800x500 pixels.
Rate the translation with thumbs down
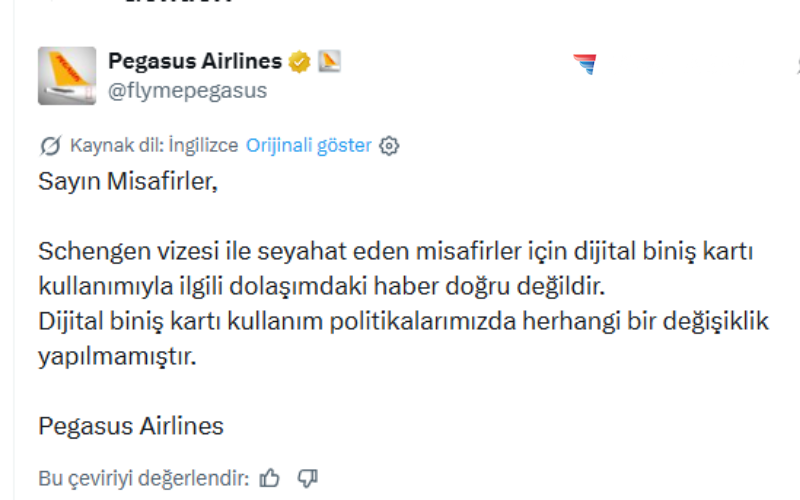pos(308,478)
